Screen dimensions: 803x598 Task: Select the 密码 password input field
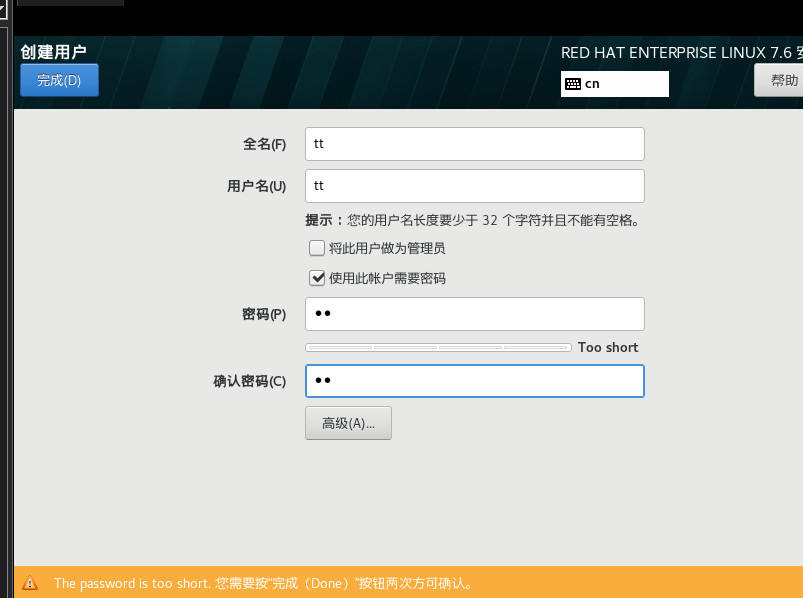(474, 314)
